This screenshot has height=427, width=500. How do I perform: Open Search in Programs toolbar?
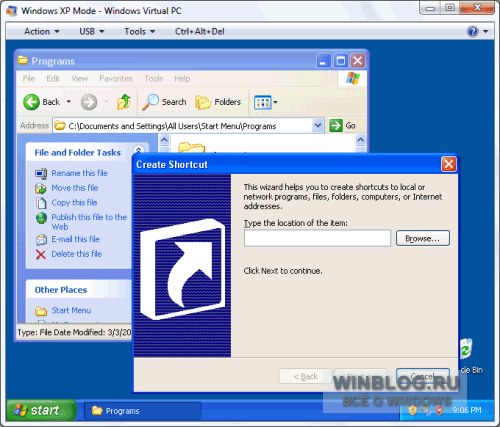click(x=164, y=102)
